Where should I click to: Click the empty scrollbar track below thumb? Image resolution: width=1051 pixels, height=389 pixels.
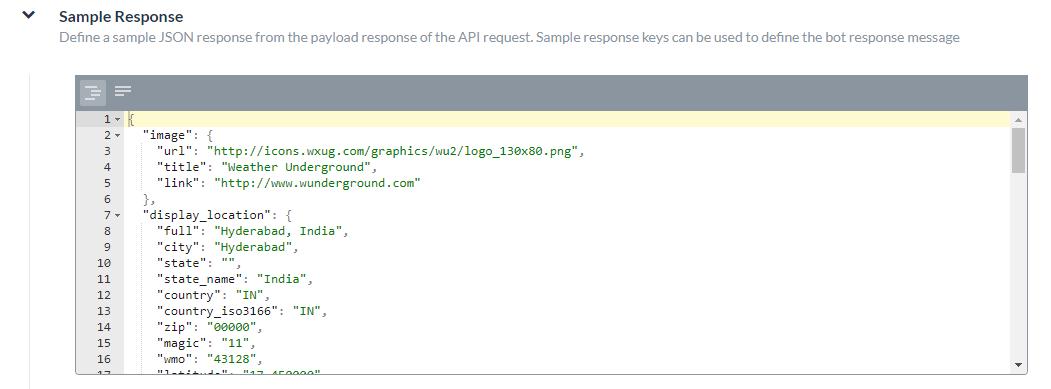1019,268
